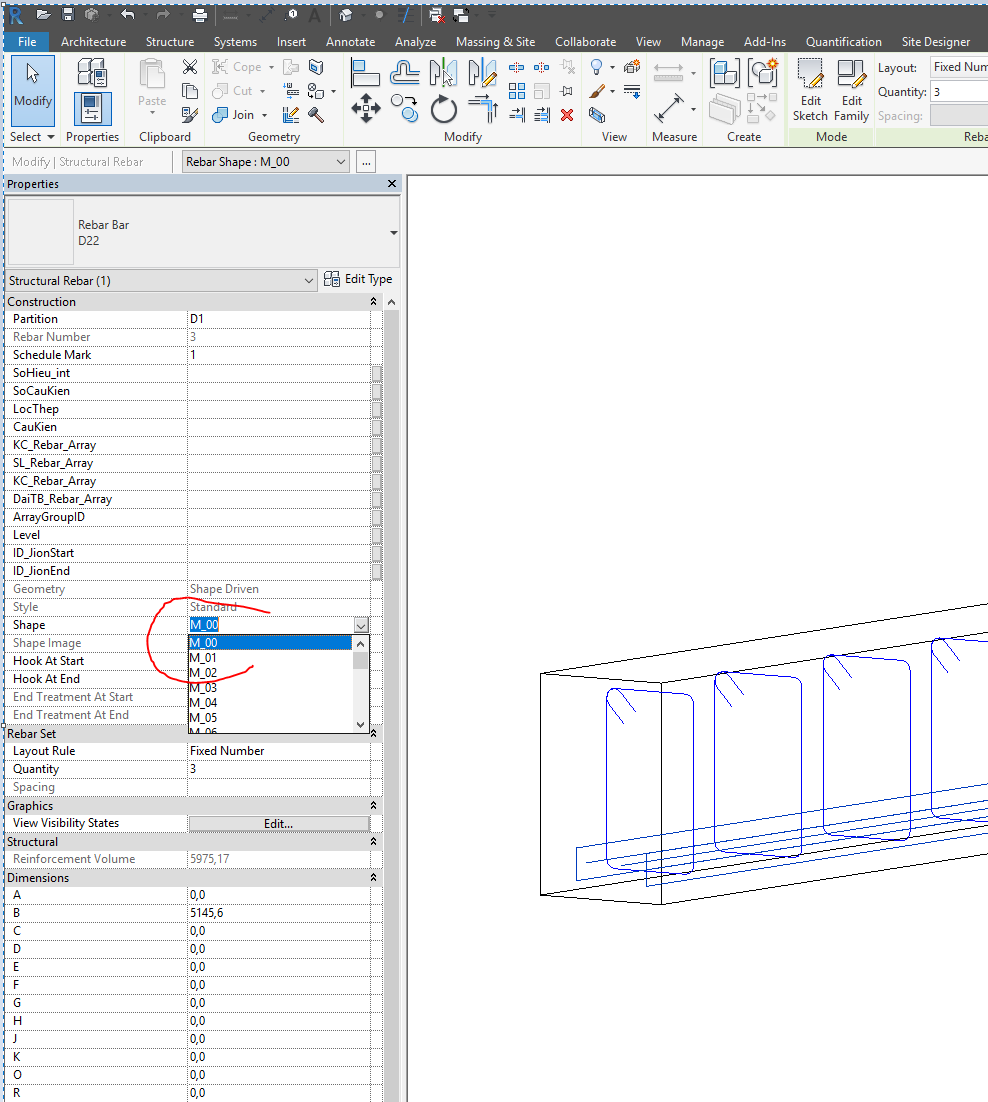Cut to clipboard scissors icon
Screen dimensions: 988x1102
[190, 67]
